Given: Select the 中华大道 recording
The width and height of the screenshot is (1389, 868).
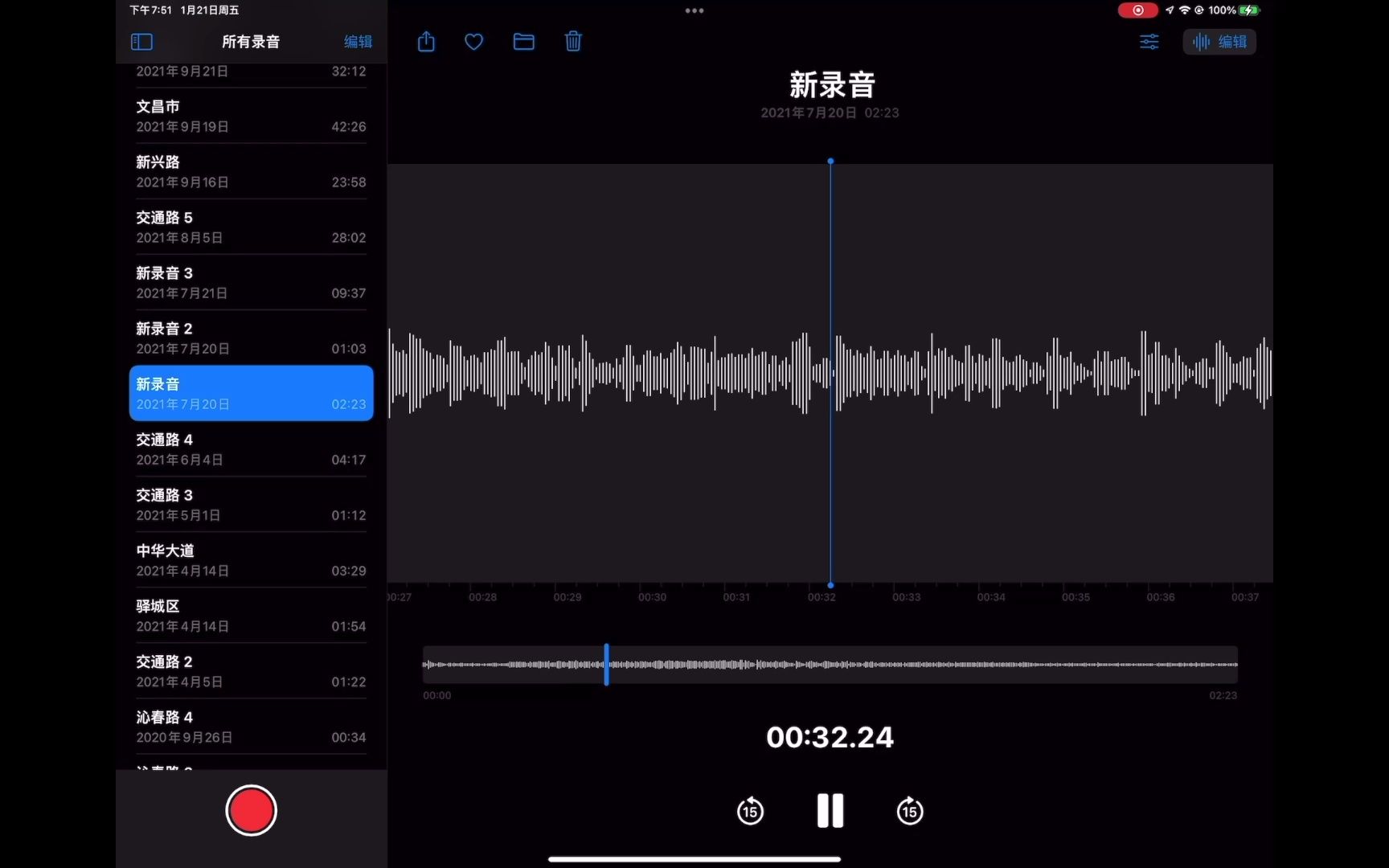Looking at the screenshot, I should coord(251,560).
